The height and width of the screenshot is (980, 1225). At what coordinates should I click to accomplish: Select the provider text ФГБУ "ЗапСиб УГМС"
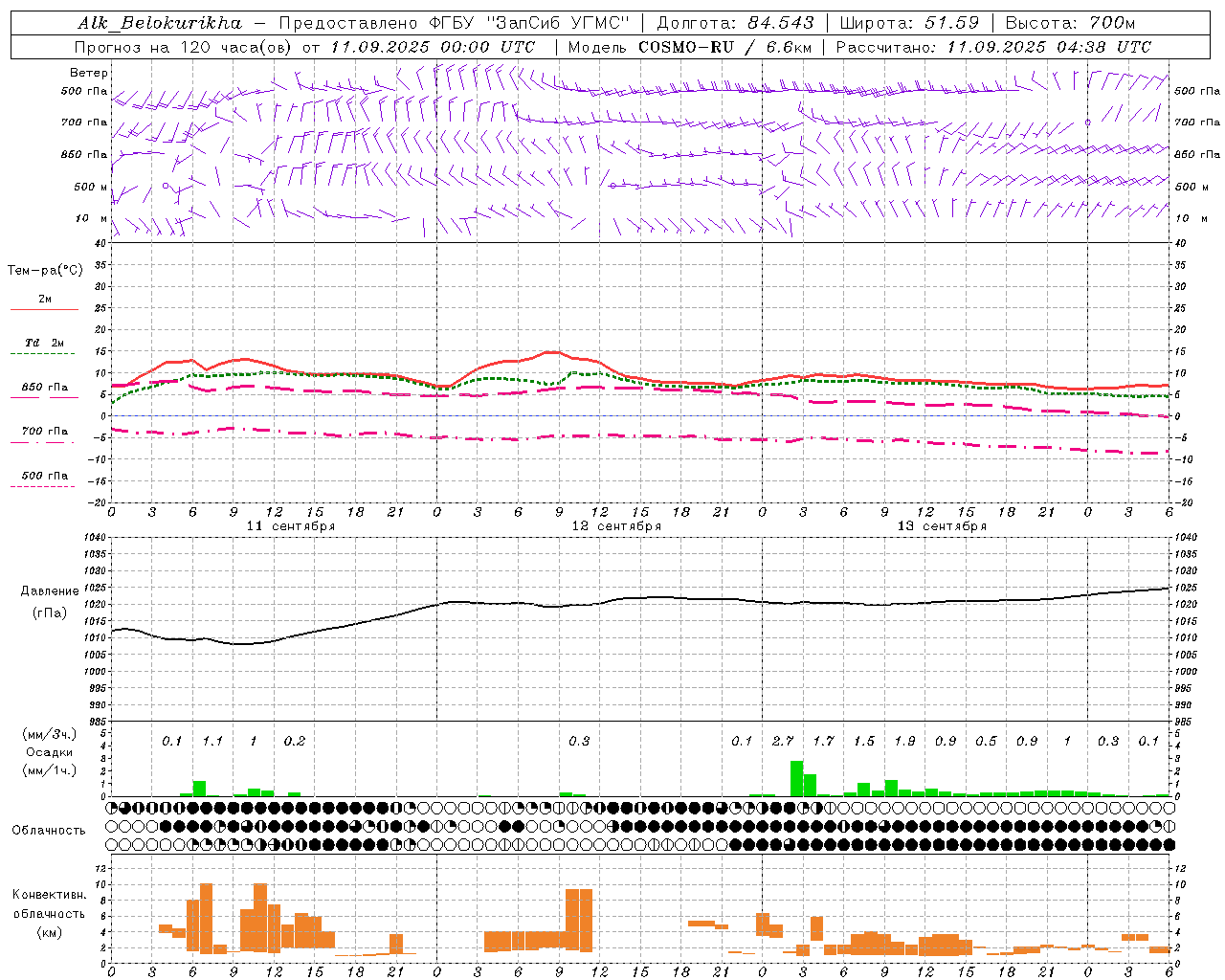click(x=530, y=23)
